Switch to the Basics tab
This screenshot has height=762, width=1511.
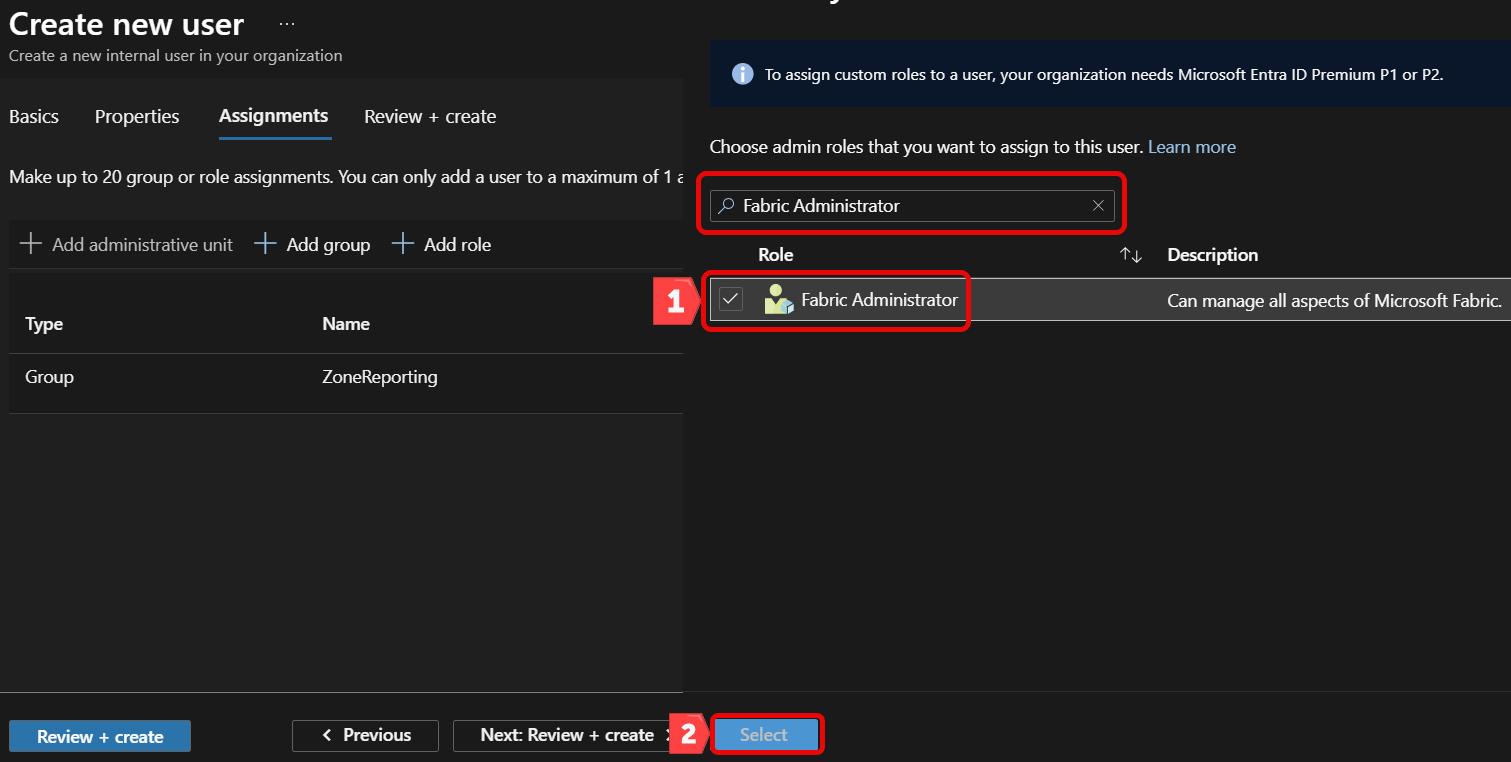point(34,117)
